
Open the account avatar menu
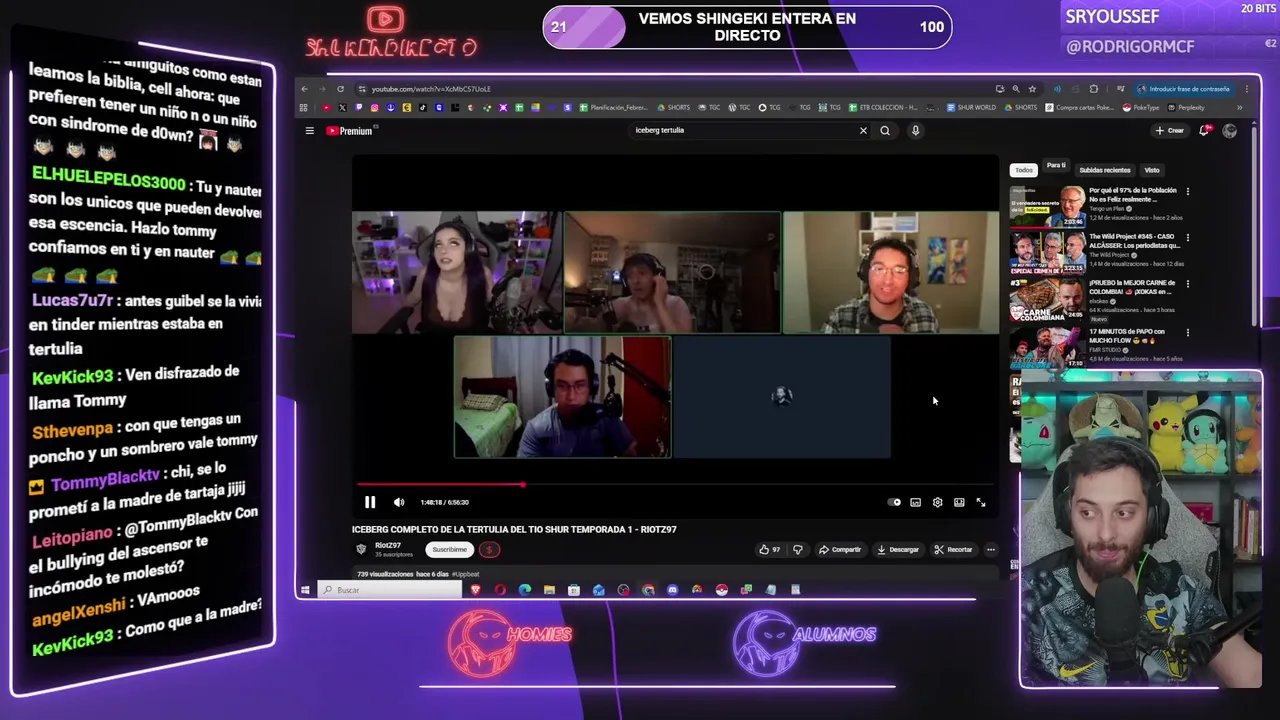point(1229,130)
